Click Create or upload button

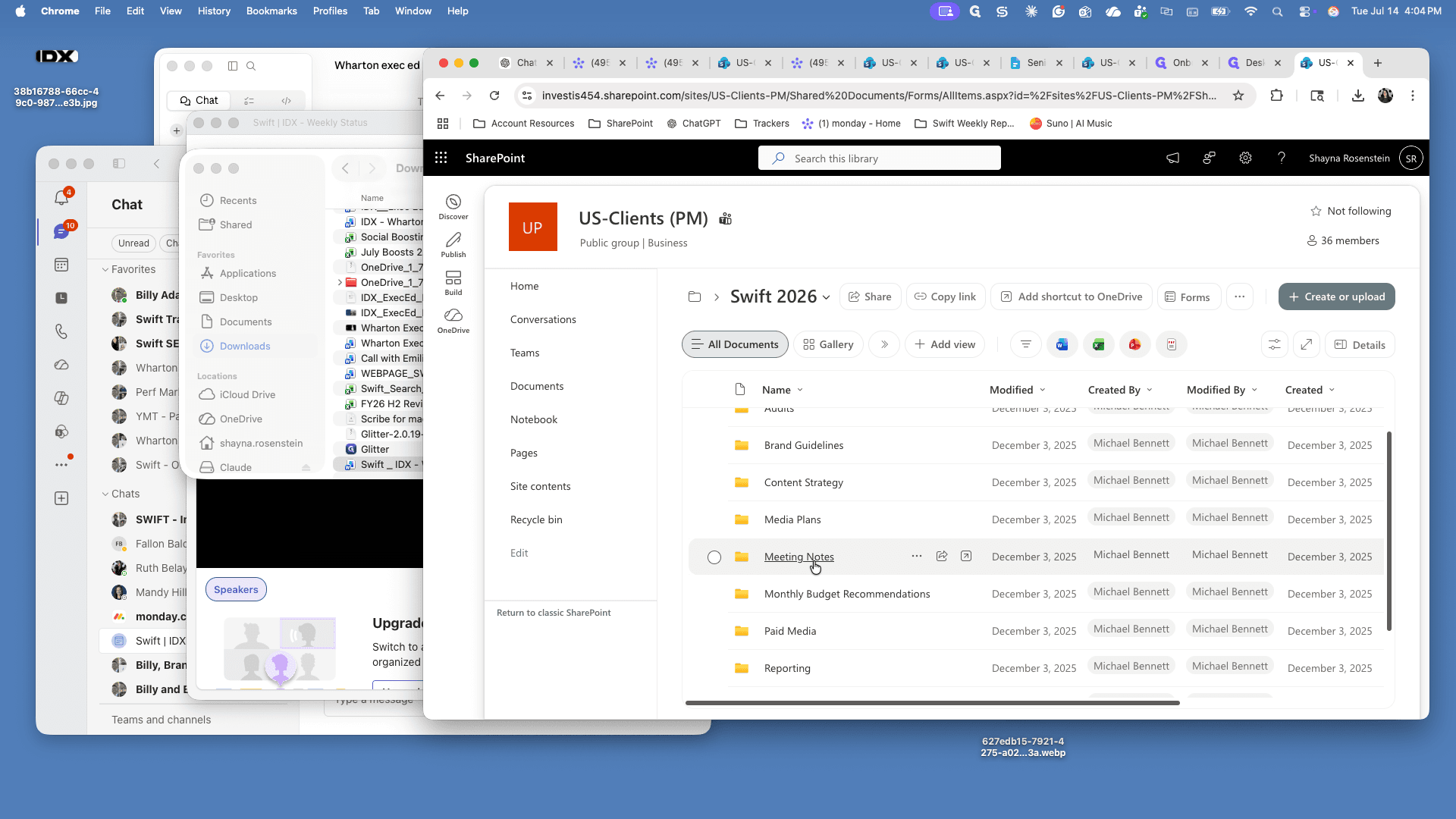[1336, 297]
